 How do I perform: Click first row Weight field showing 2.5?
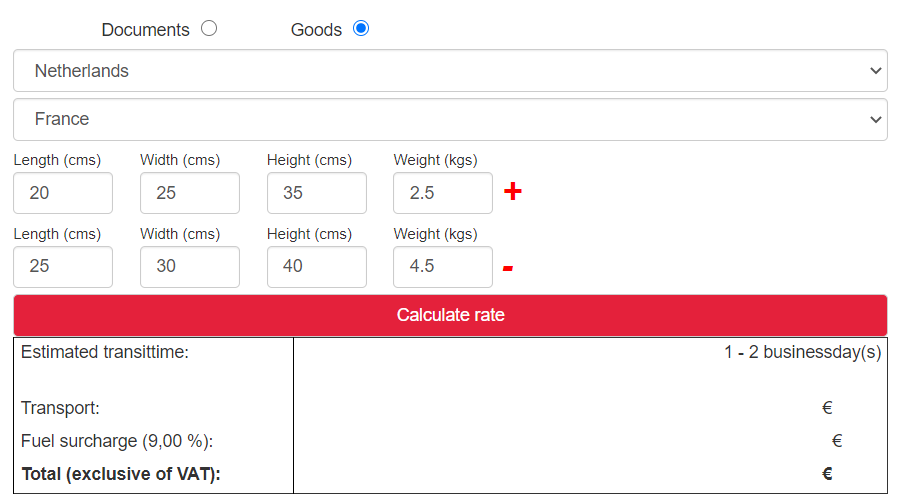coord(443,193)
